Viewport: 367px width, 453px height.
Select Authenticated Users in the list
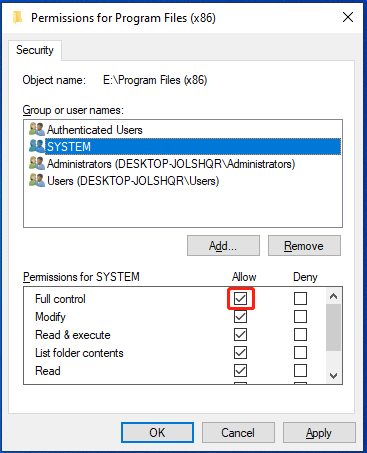tap(95, 130)
